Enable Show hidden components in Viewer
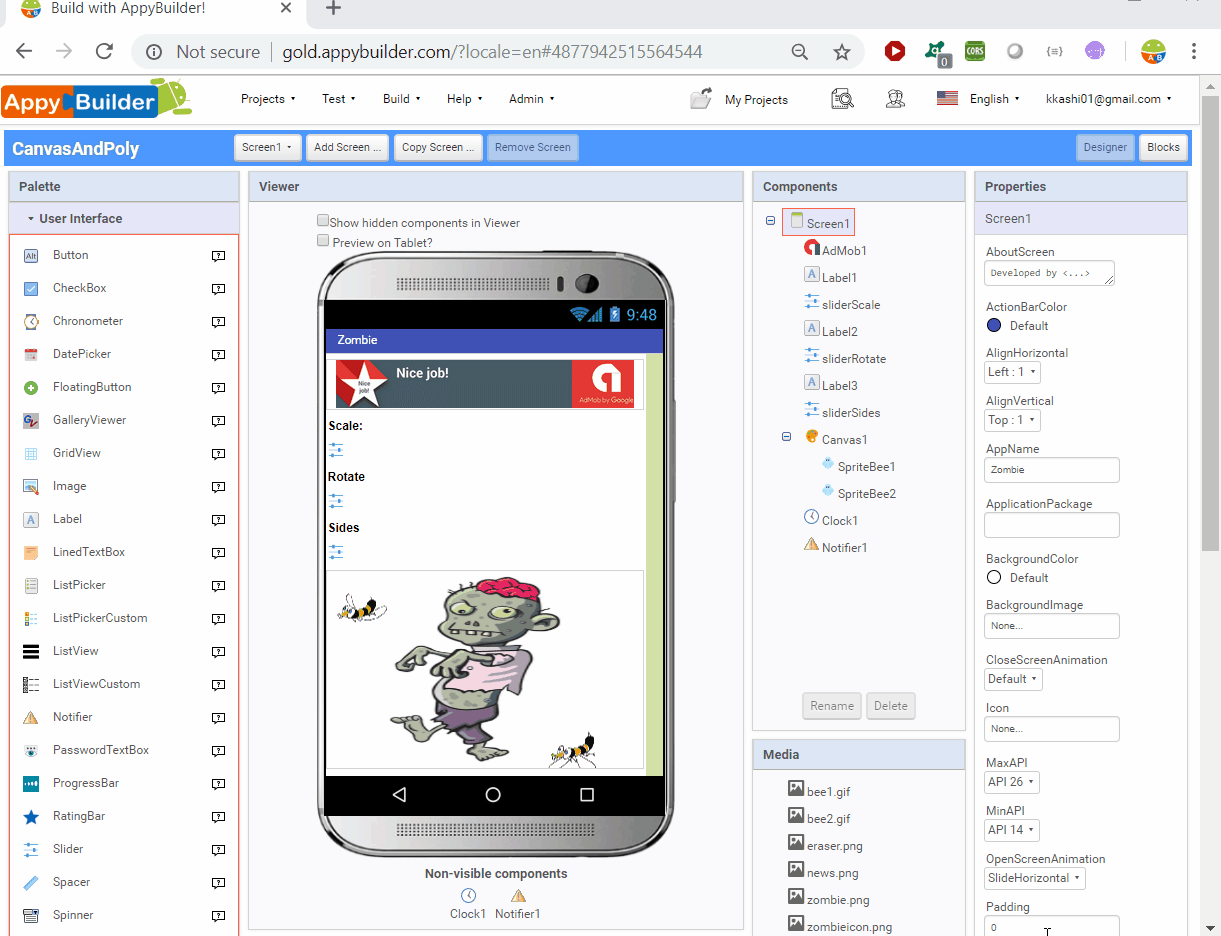 (323, 220)
